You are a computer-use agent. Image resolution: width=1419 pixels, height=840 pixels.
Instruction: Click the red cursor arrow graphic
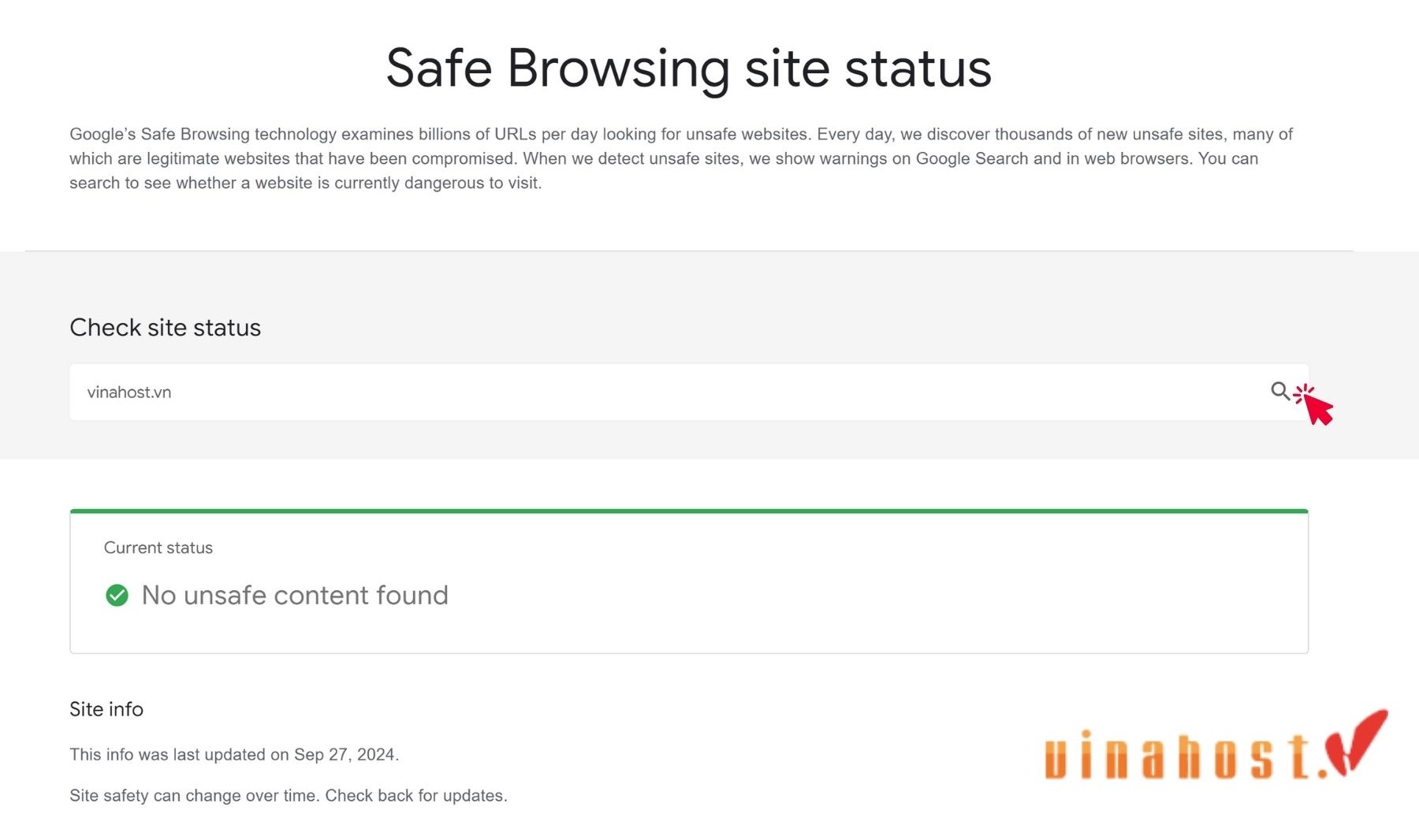pos(1314,404)
